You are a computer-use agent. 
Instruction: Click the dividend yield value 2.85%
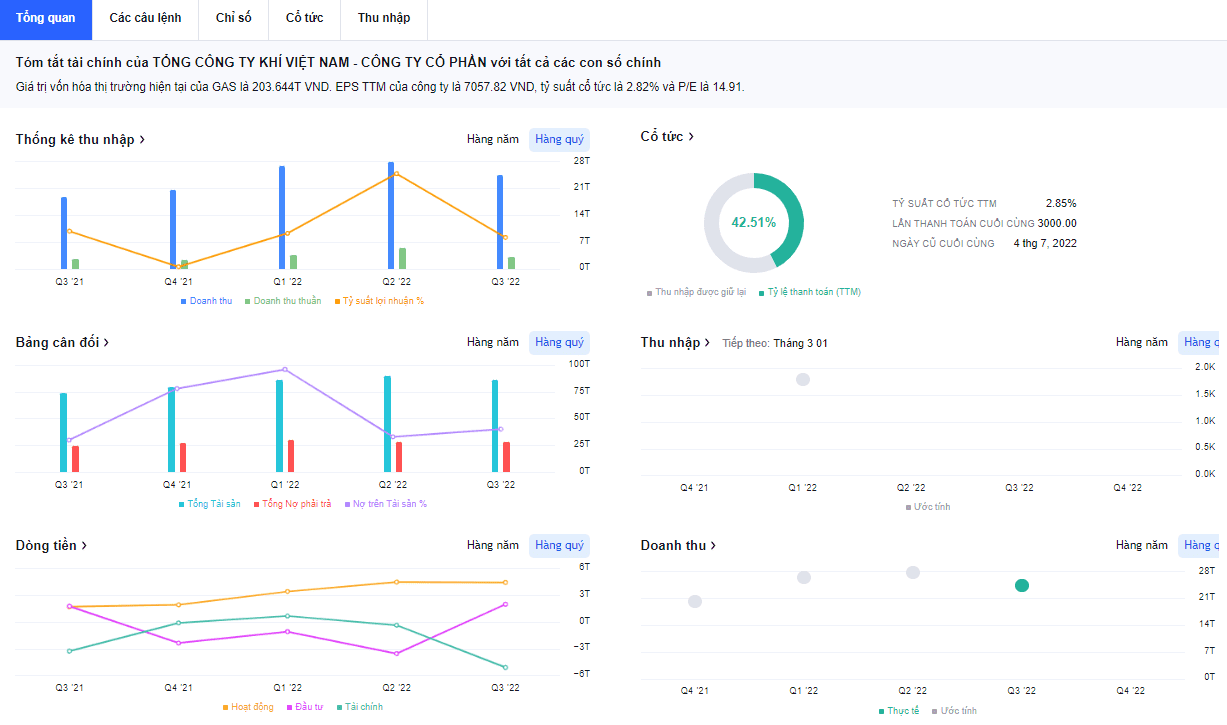tap(1061, 203)
